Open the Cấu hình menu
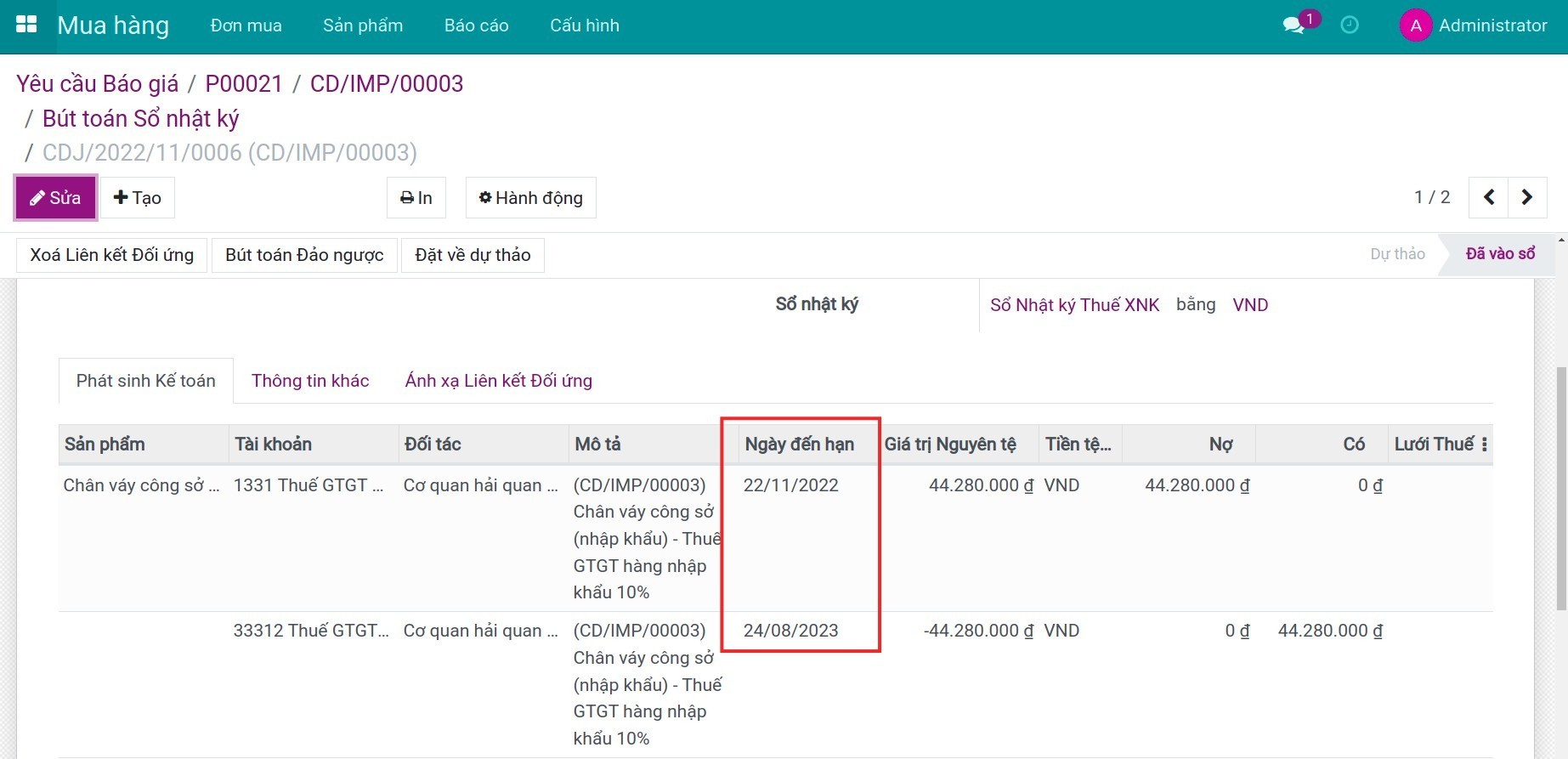Image resolution: width=1568 pixels, height=759 pixels. (x=584, y=25)
